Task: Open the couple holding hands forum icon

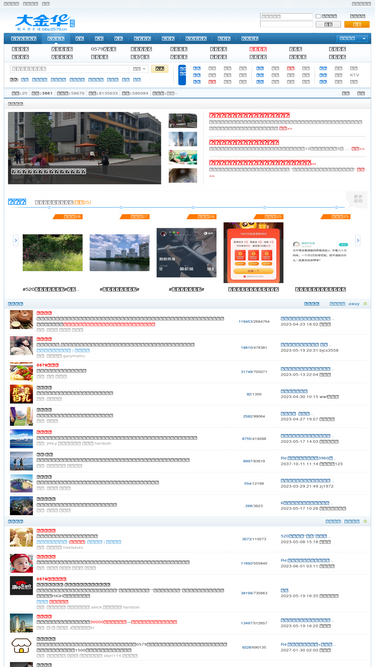Action: click(x=21, y=416)
